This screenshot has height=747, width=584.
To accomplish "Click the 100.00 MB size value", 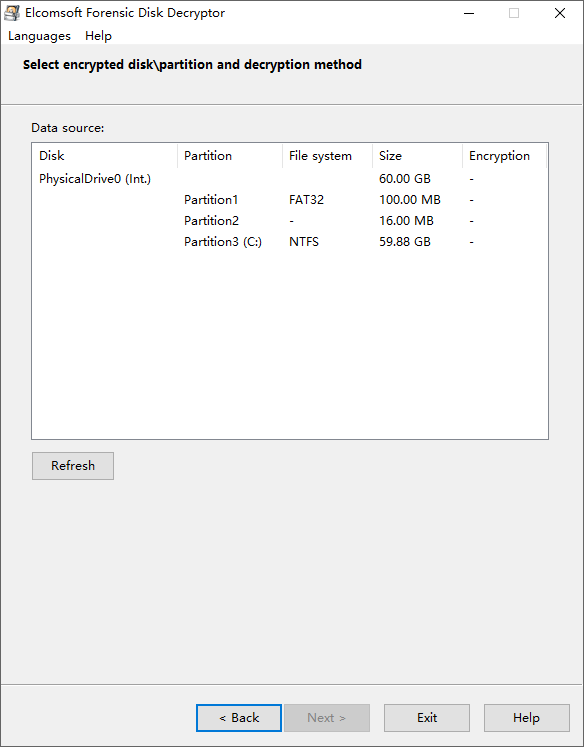I will point(410,200).
